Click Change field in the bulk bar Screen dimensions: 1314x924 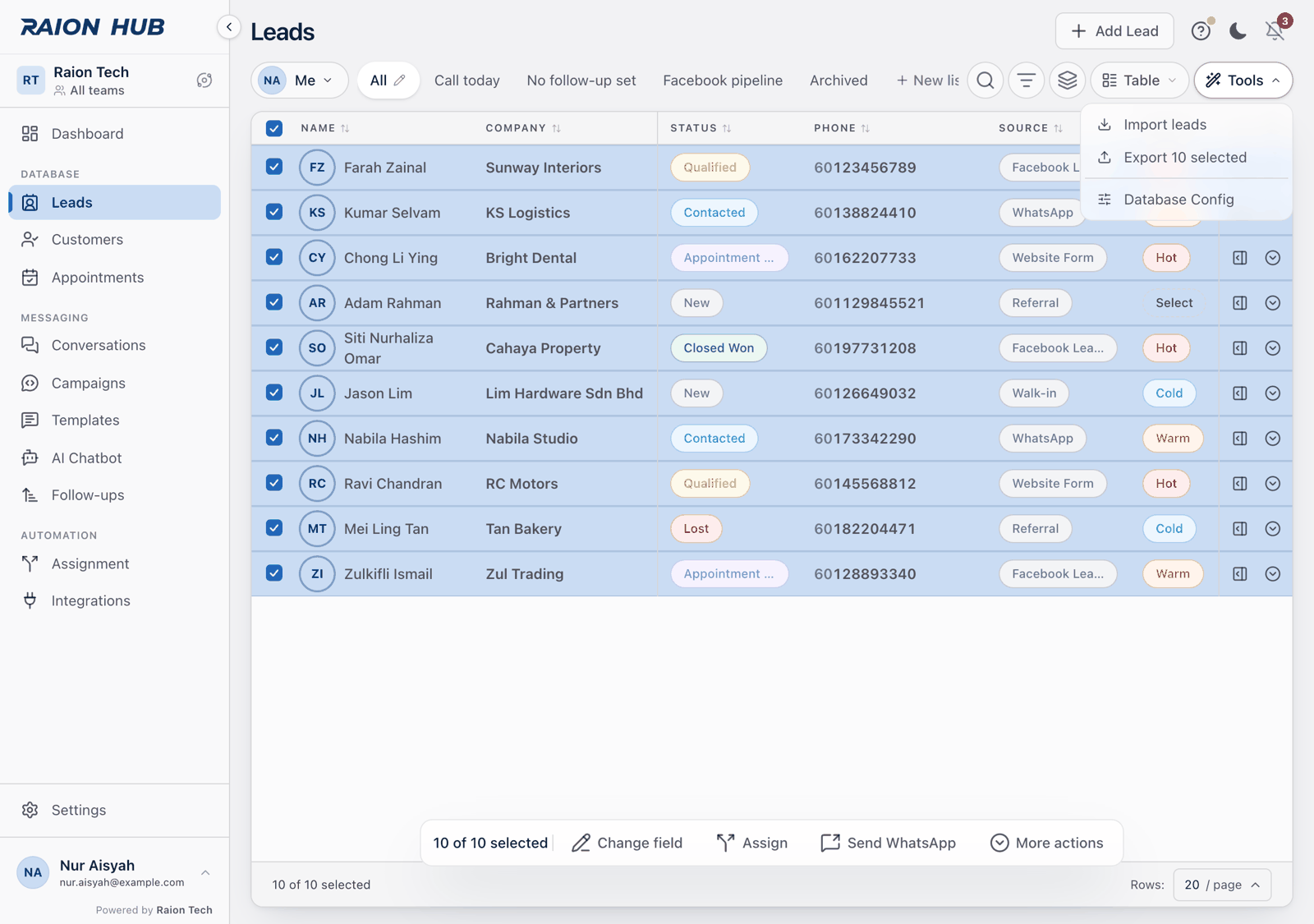click(627, 843)
